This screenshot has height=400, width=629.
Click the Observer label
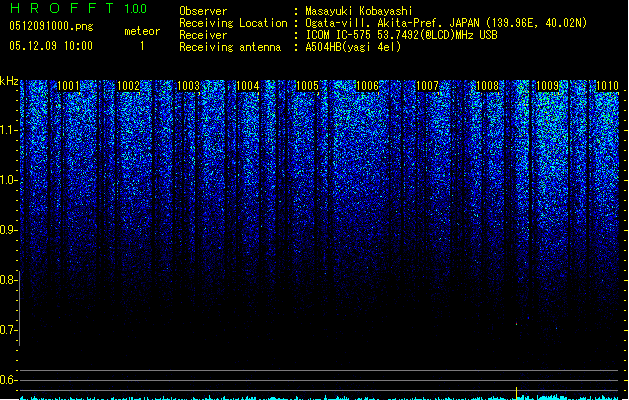click(203, 11)
